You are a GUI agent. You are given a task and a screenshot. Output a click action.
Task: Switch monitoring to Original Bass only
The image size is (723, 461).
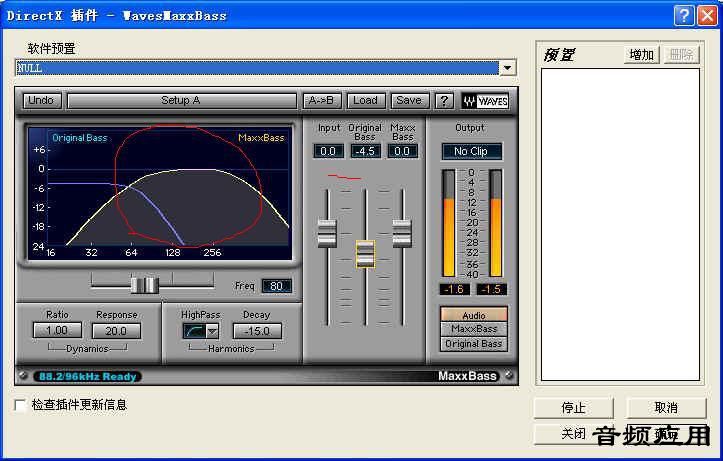point(474,344)
